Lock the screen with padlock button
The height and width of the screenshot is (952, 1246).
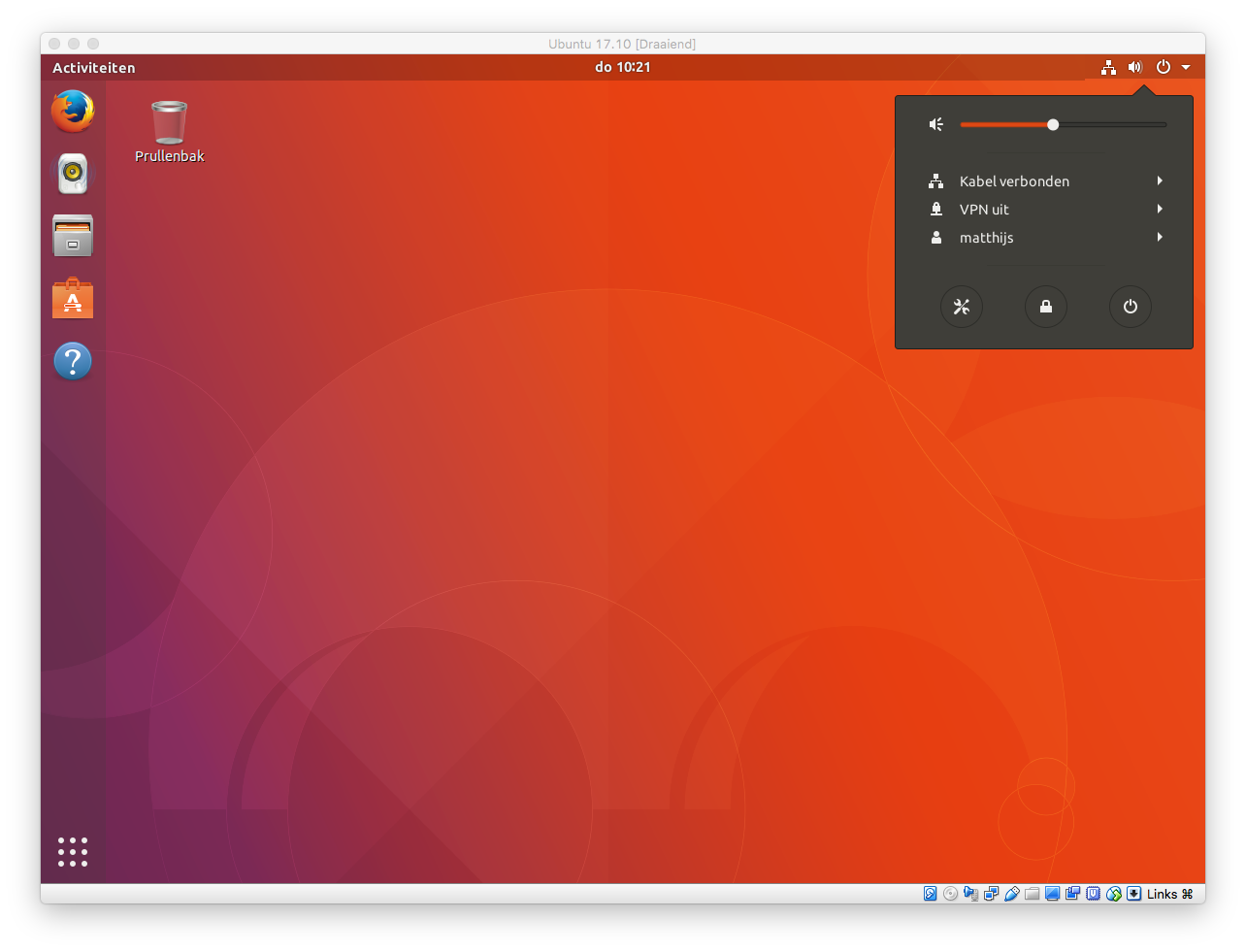tap(1046, 307)
